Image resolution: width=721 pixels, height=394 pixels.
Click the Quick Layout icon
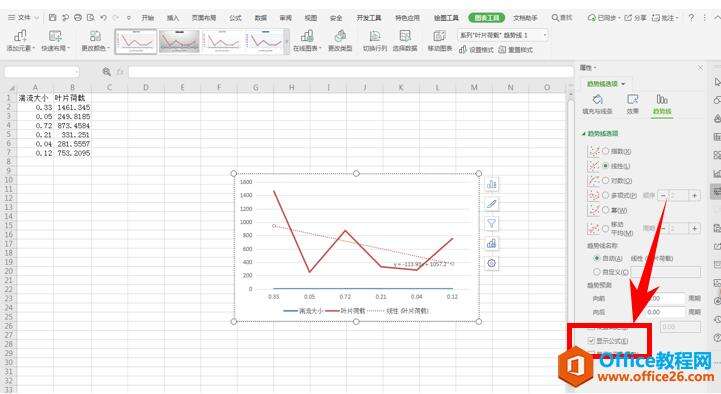pyautogui.click(x=55, y=40)
